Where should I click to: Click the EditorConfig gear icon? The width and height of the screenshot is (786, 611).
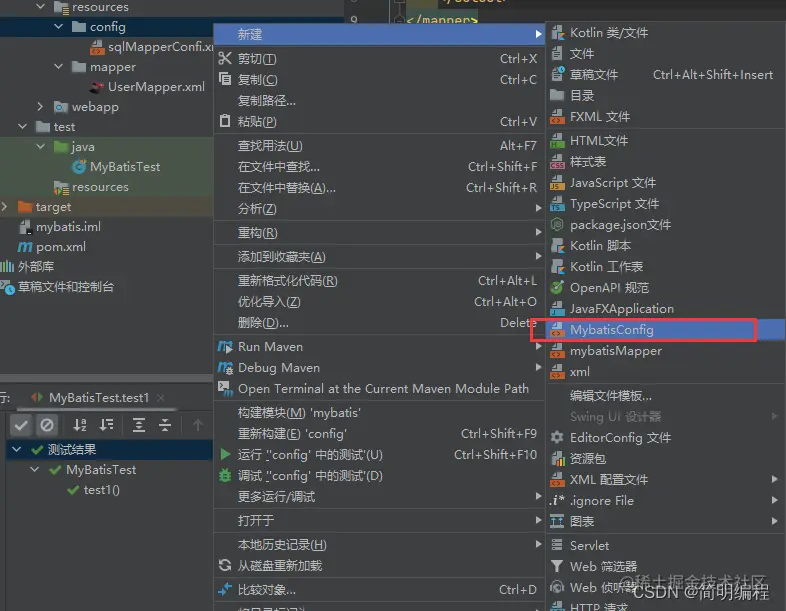click(x=557, y=437)
